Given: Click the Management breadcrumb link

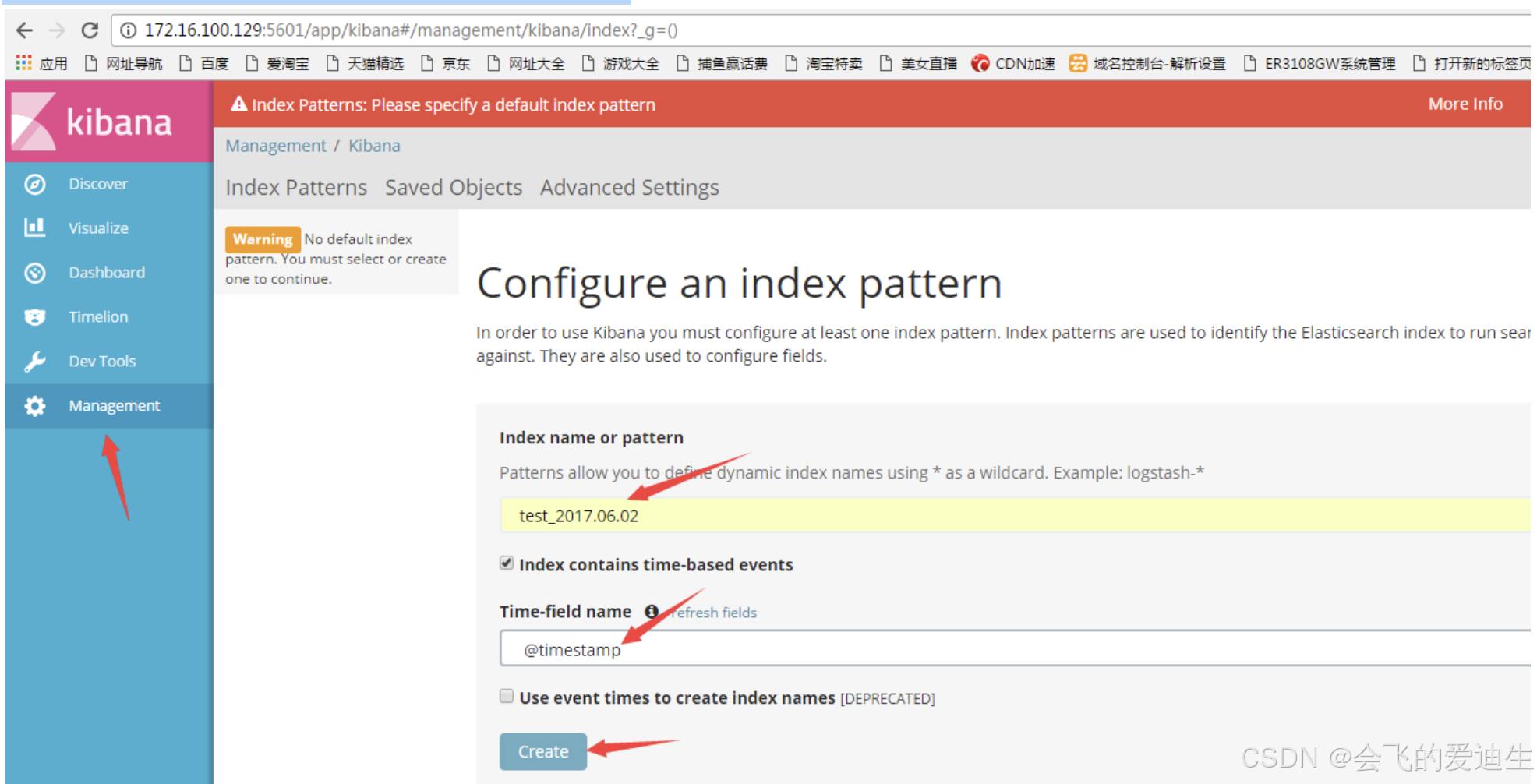Looking at the screenshot, I should (276, 146).
